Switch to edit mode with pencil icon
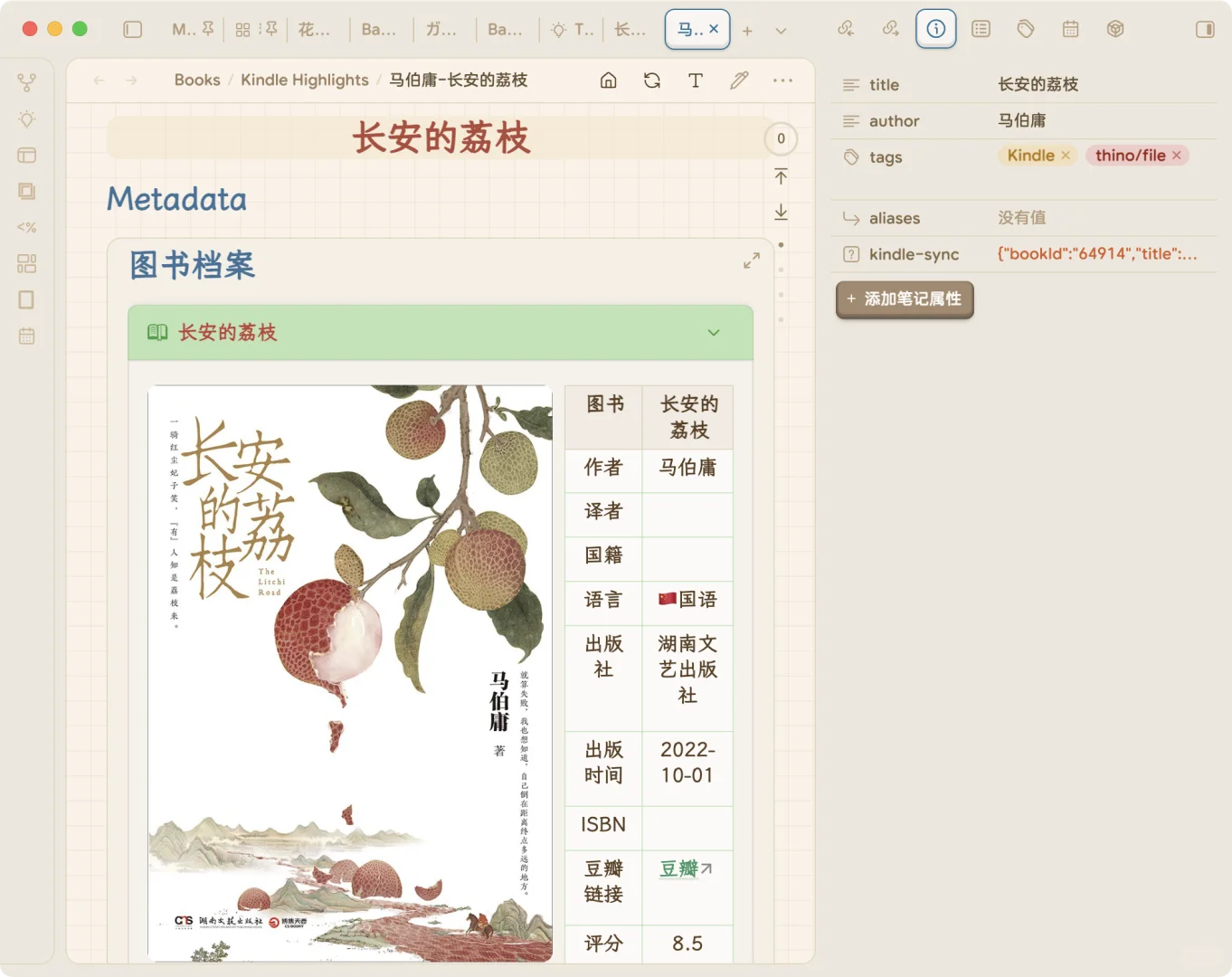The height and width of the screenshot is (977, 1232). [739, 81]
